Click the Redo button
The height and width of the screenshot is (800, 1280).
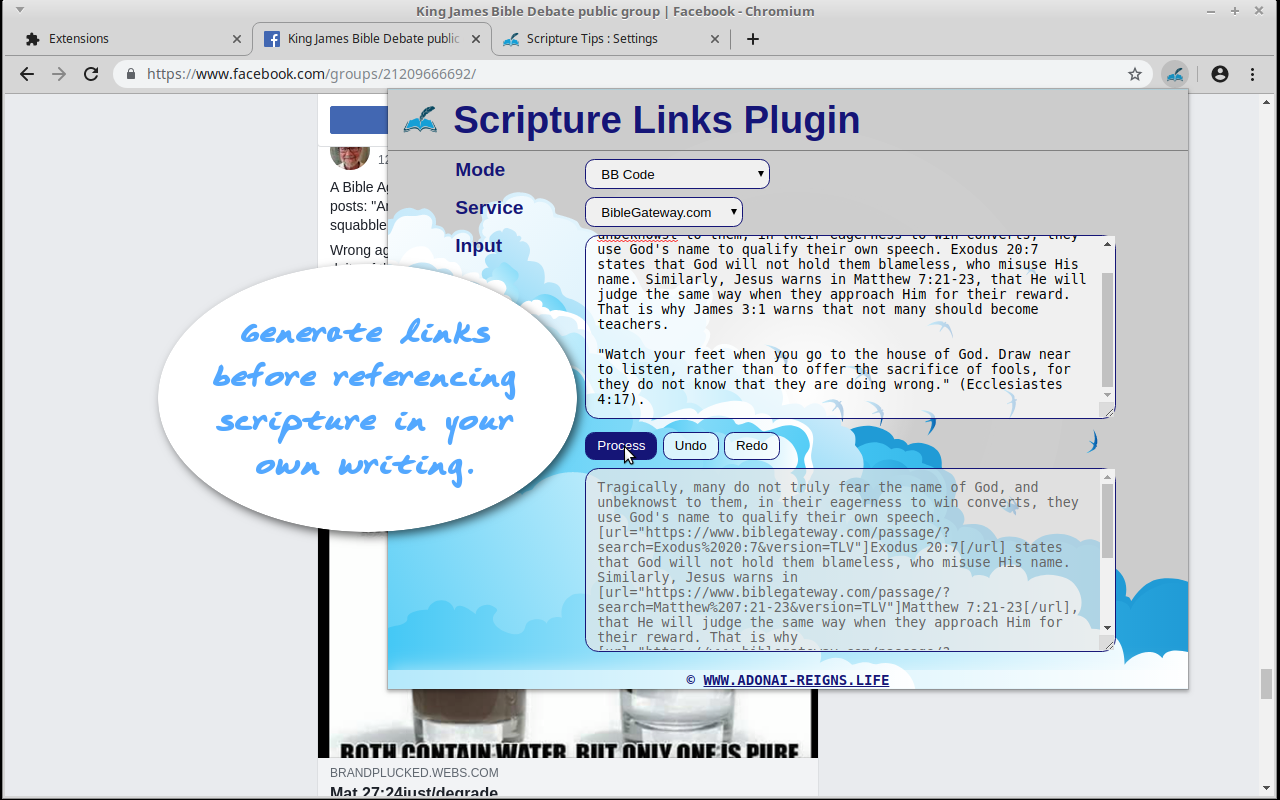[752, 446]
